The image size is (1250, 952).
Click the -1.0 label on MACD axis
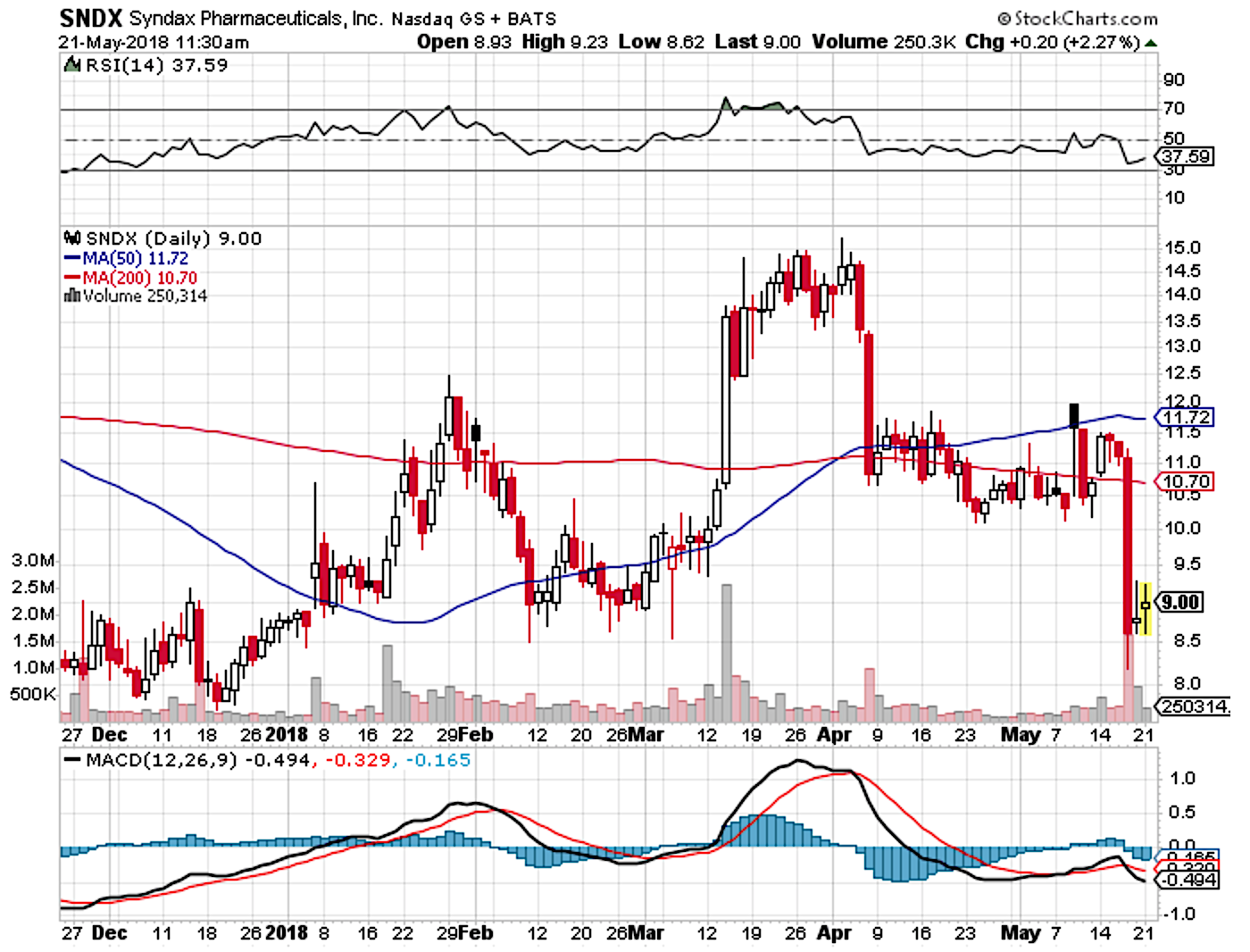click(x=1179, y=914)
